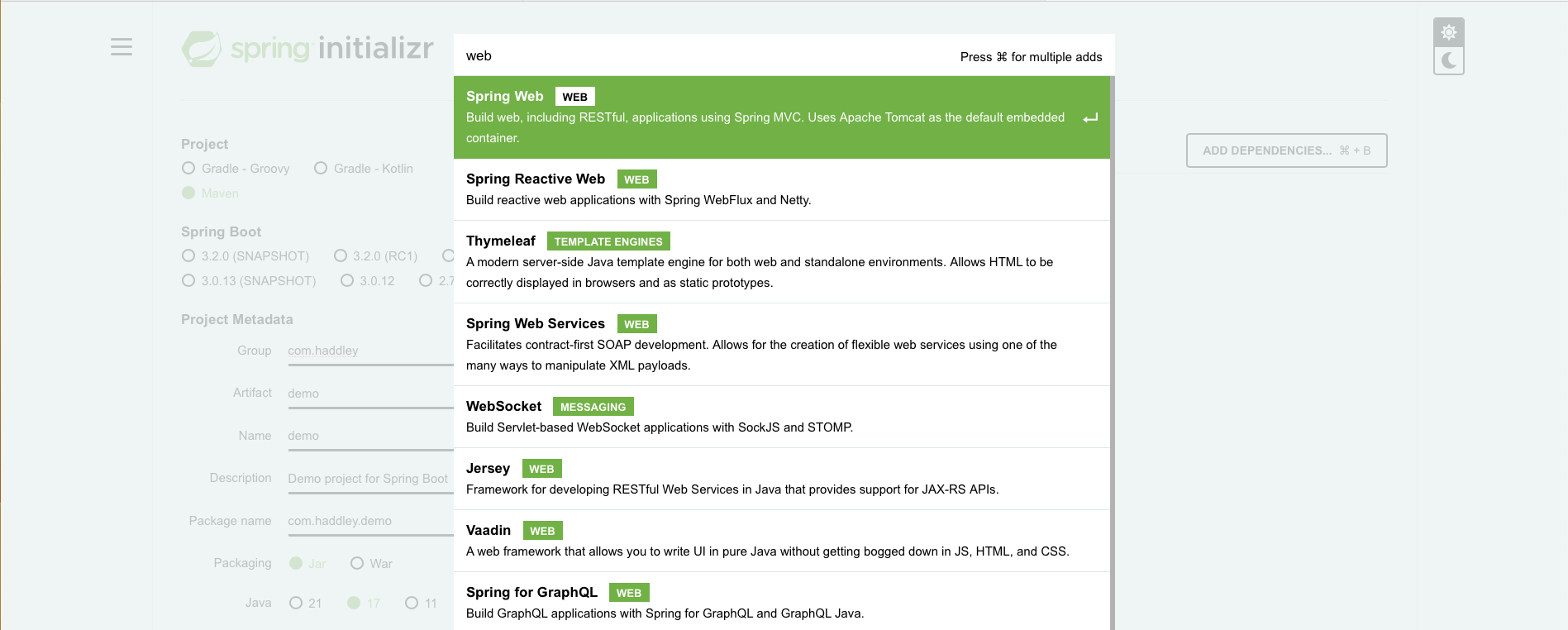Switch to light theme sun icon
The height and width of the screenshot is (630, 1568).
pos(1448,32)
